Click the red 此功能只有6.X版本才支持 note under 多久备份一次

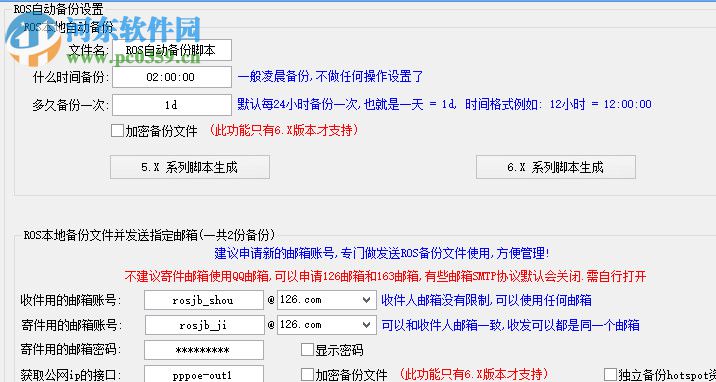284,131
